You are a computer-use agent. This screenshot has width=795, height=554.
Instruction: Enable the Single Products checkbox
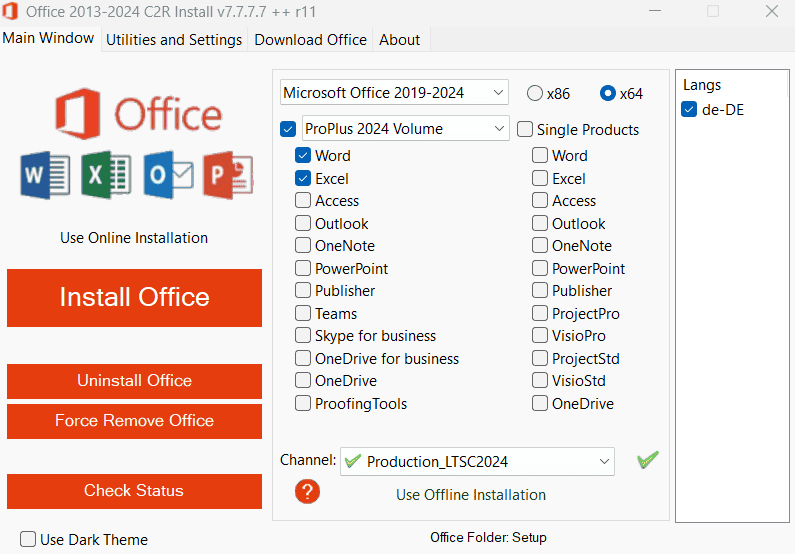point(525,129)
